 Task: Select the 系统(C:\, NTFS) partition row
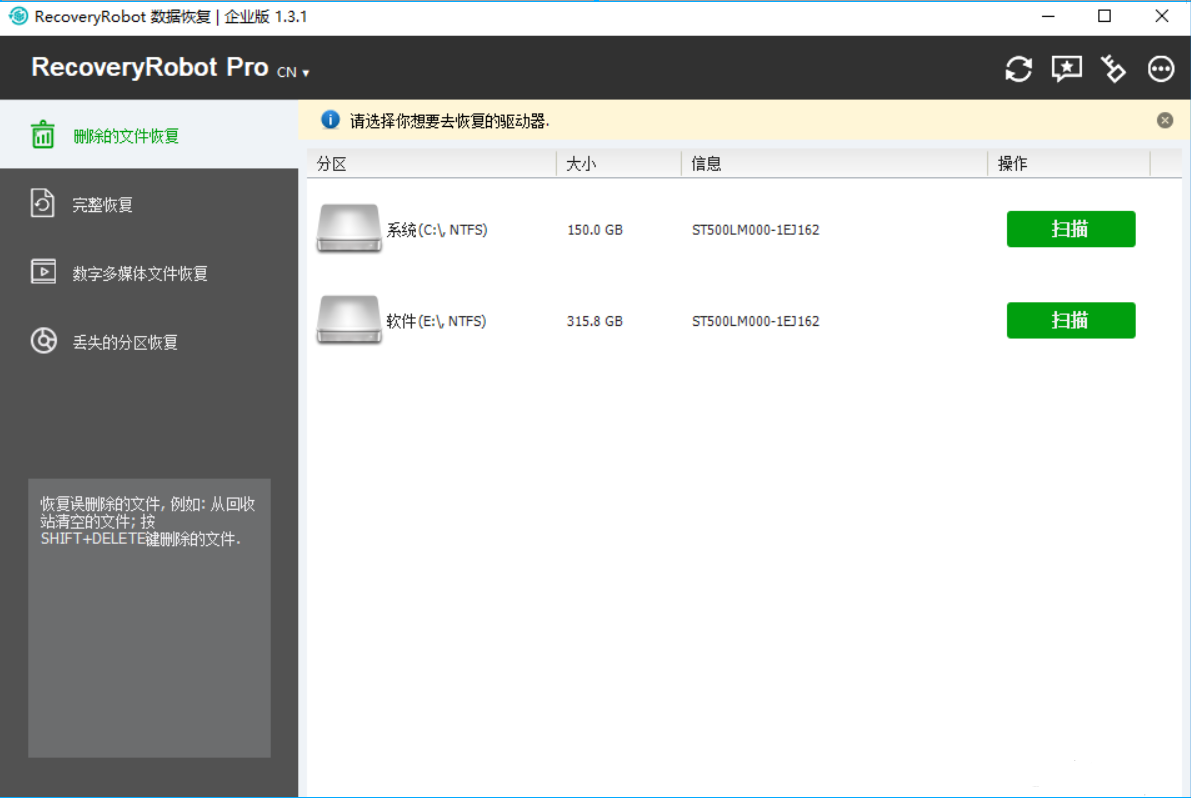(x=744, y=229)
